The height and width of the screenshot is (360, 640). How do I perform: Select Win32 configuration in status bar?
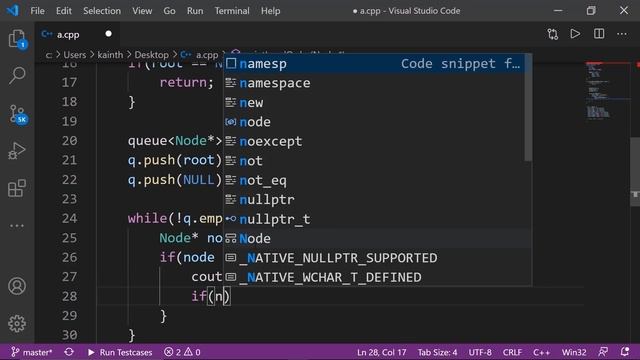574,352
